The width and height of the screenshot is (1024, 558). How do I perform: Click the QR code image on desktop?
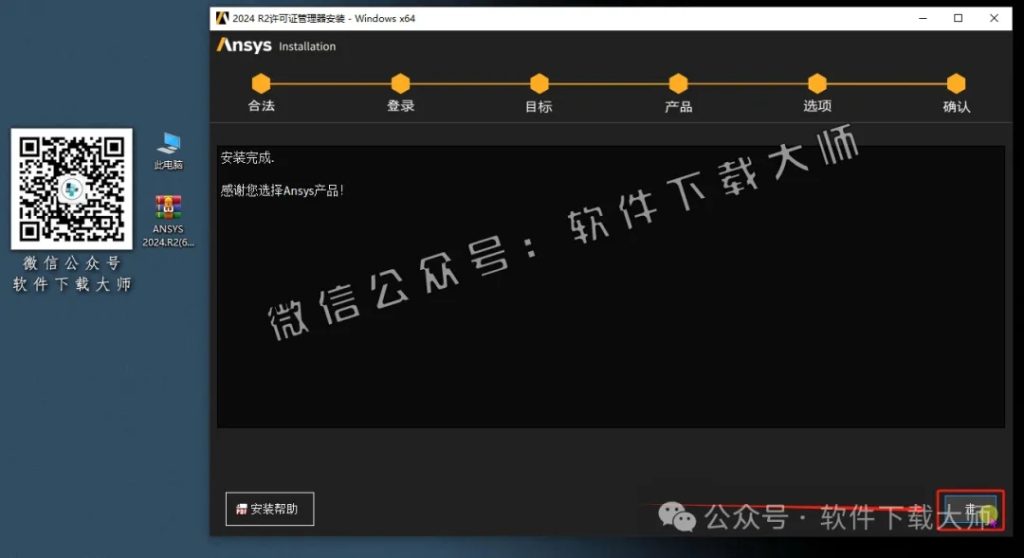pos(72,189)
